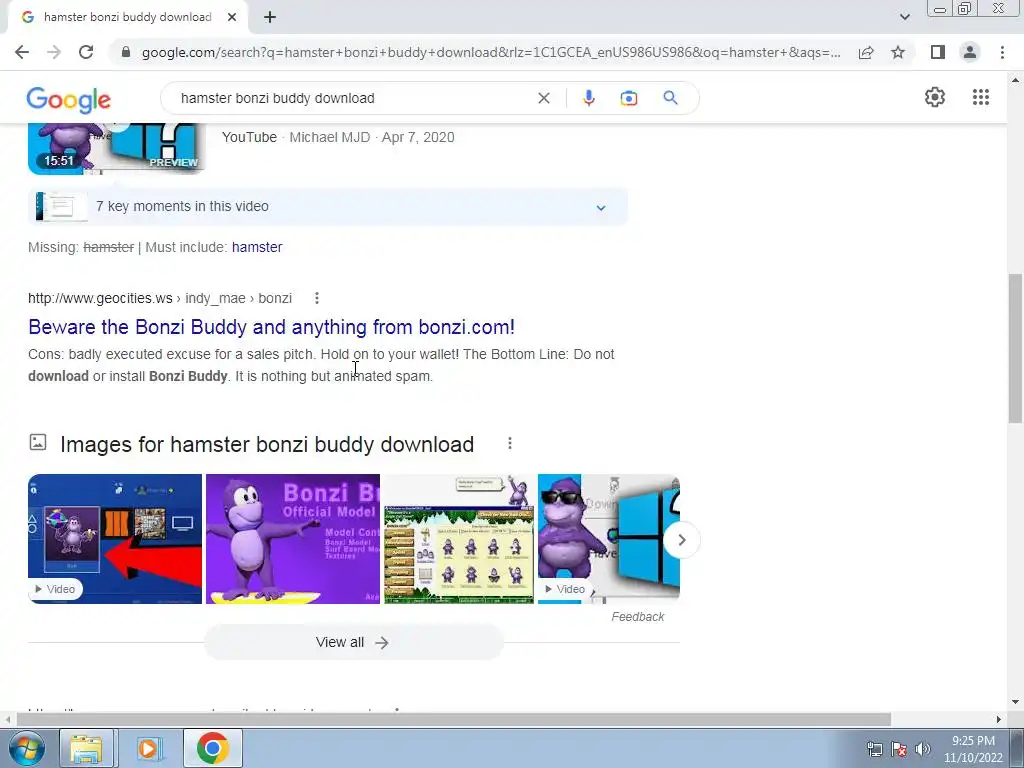Open Beware the Bonzi Buddy result link
Screen dimensions: 1024x768
(271, 327)
